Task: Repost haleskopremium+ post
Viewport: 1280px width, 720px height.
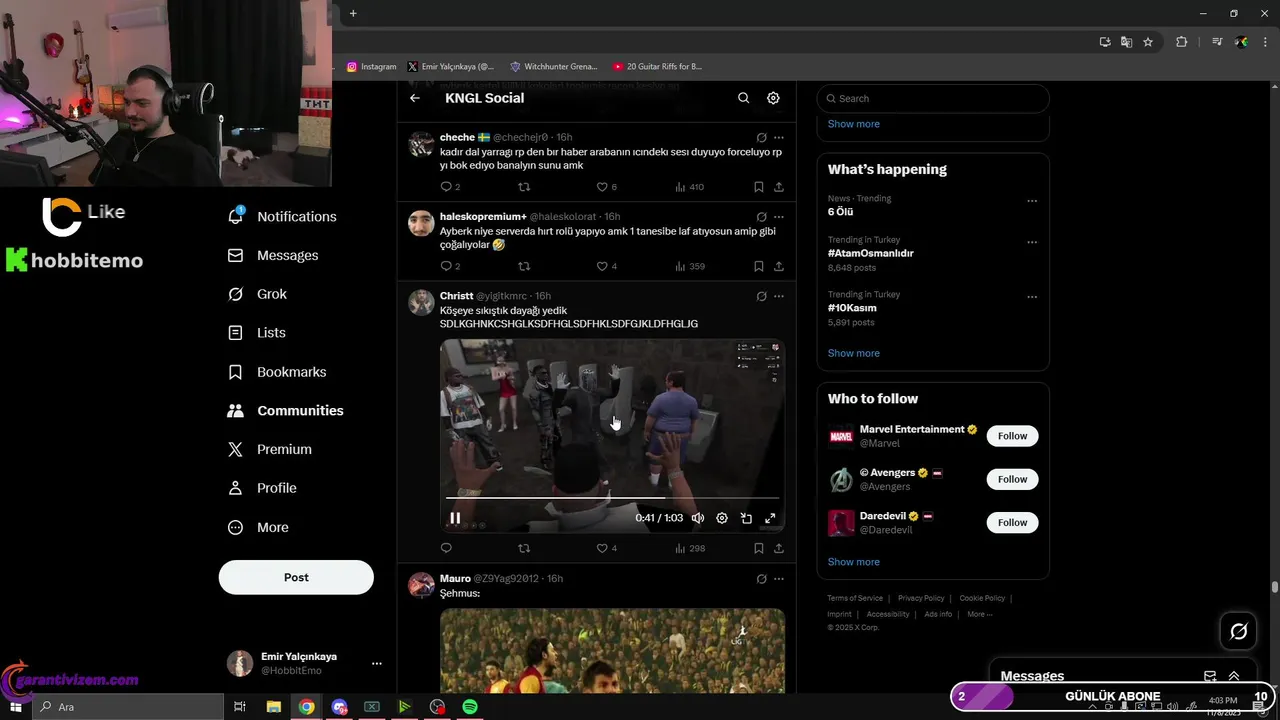Action: tap(524, 266)
